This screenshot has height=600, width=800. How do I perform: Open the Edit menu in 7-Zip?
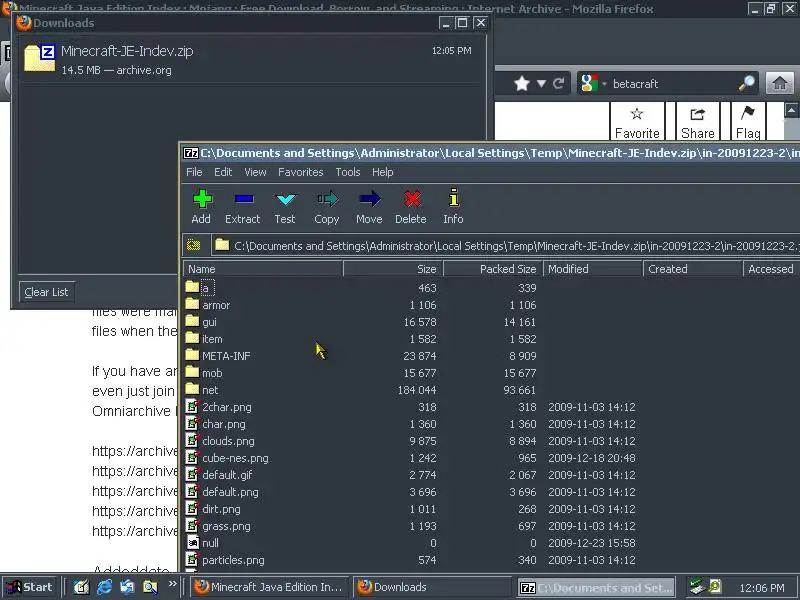click(223, 172)
